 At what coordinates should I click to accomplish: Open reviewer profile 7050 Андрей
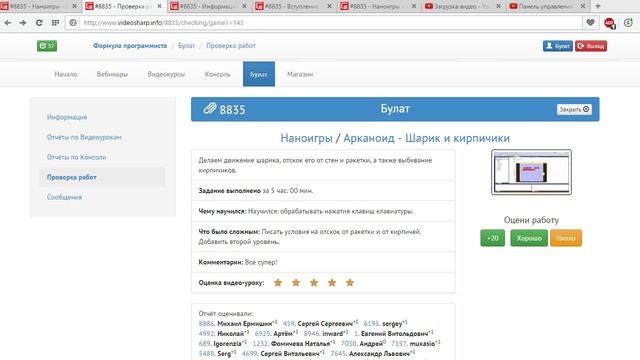pos(363,344)
